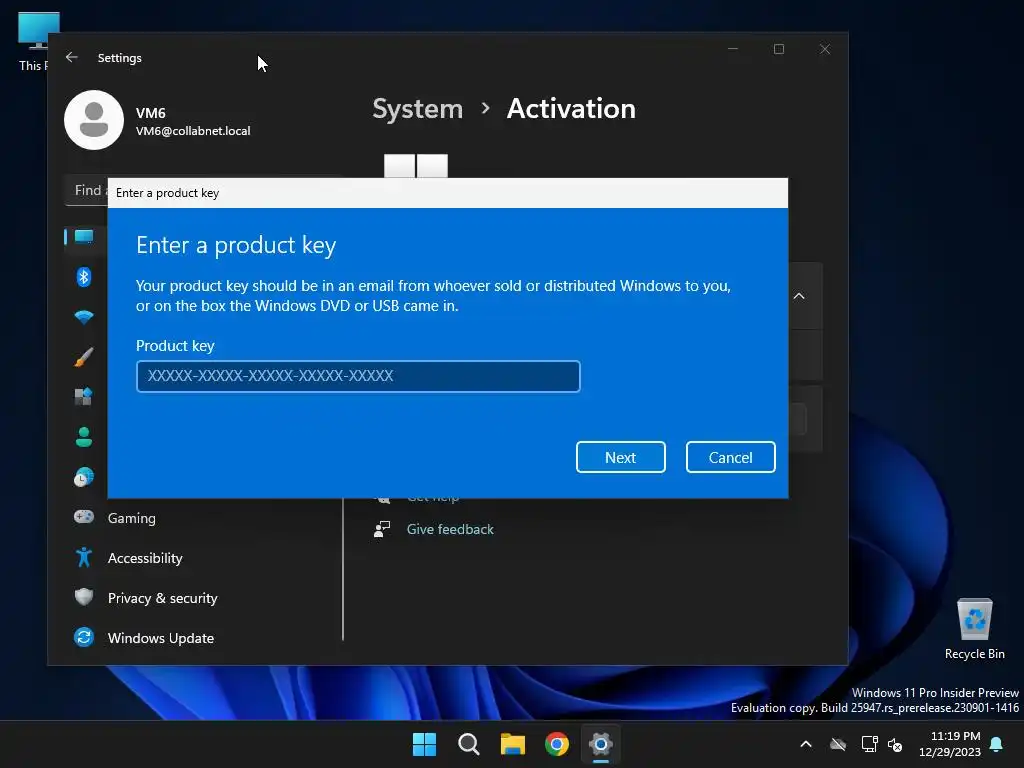Click the VM6 user profile avatar
1024x768 pixels.
coord(94,120)
